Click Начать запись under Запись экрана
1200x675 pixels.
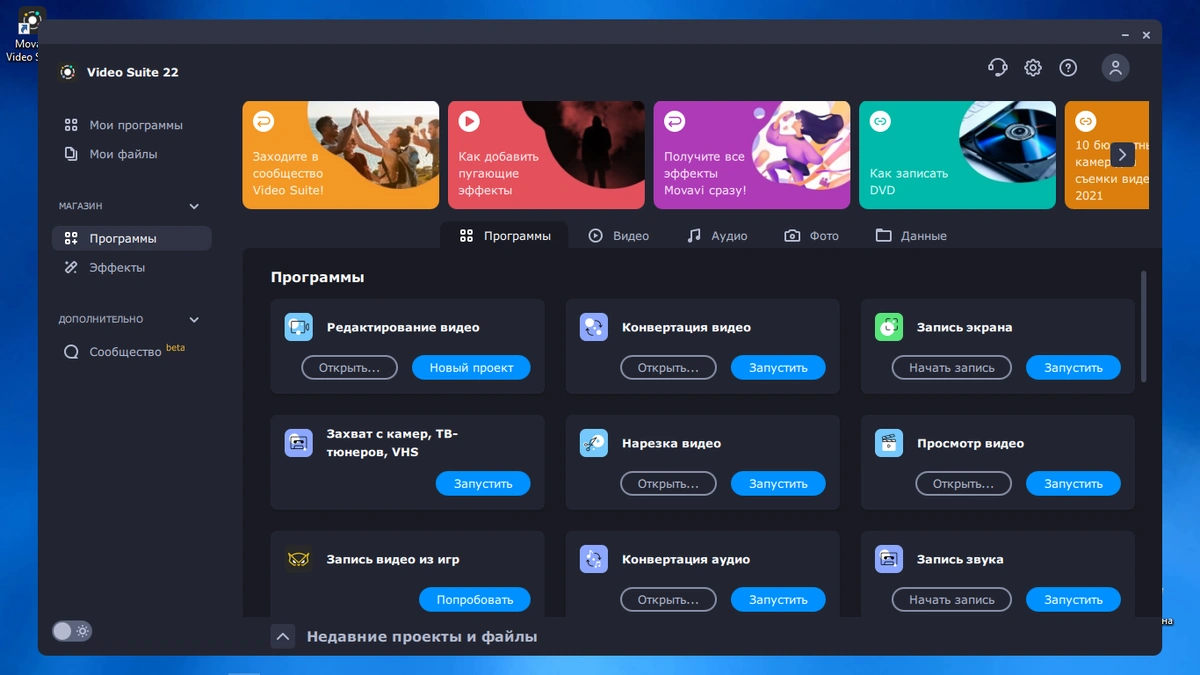tap(952, 367)
